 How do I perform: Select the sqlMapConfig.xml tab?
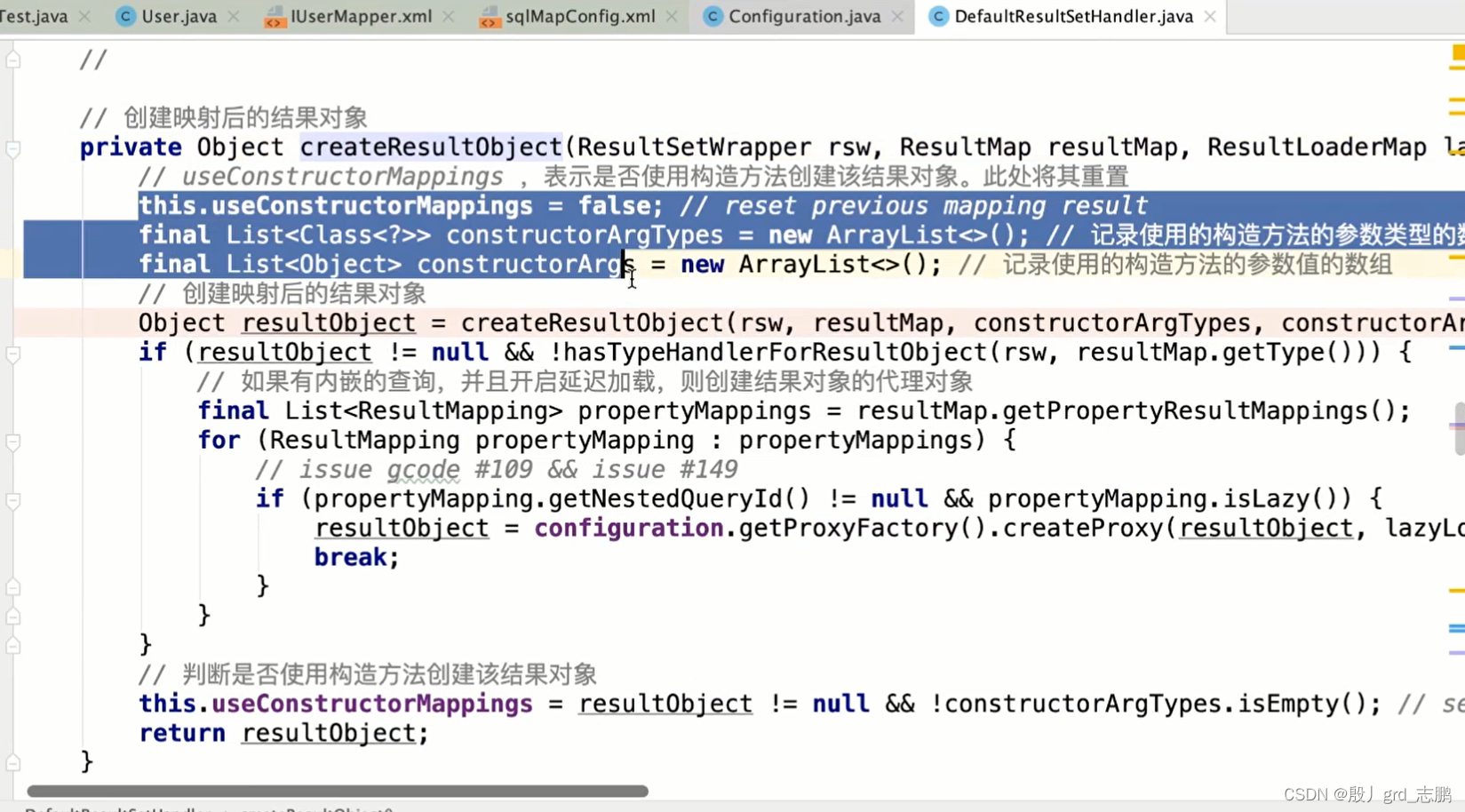tap(580, 16)
